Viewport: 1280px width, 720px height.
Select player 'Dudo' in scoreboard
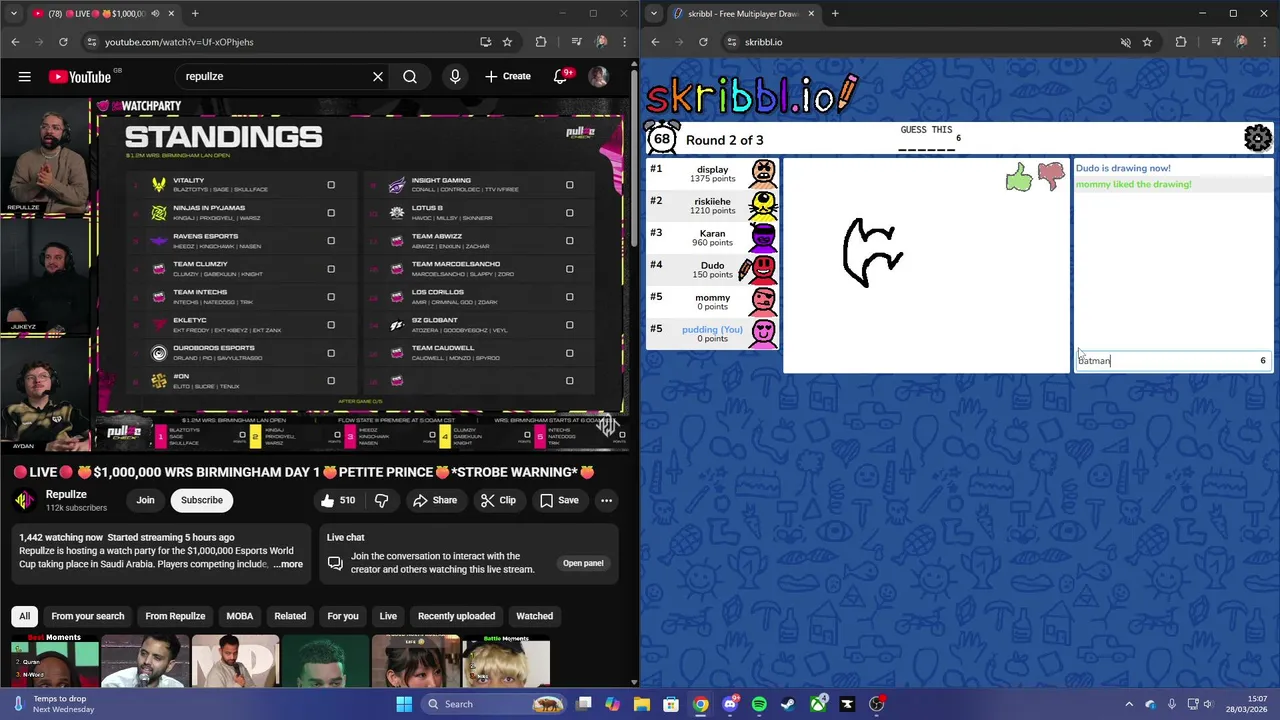[713, 269]
